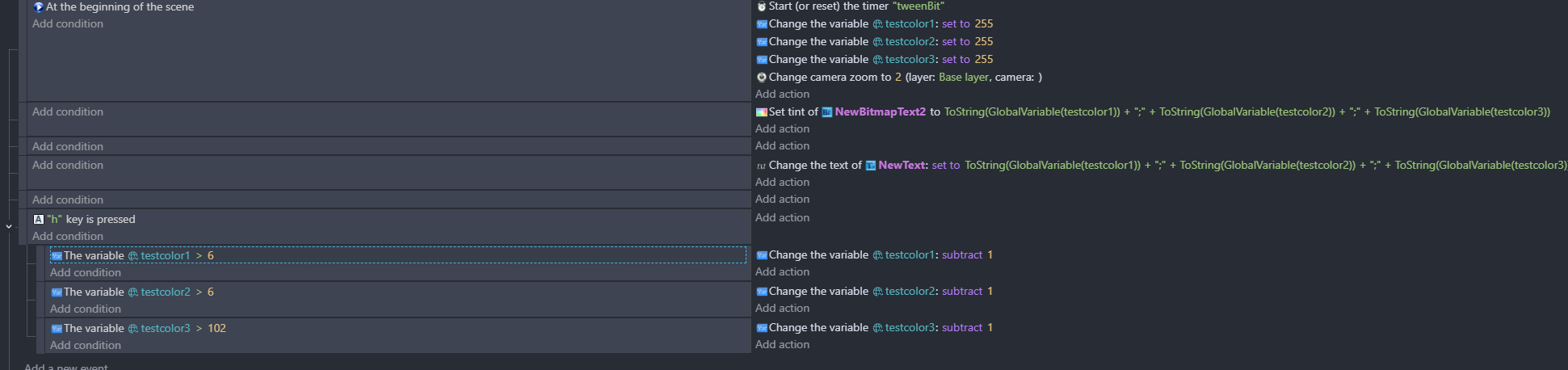This screenshot has width=1568, height=370.
Task: Click the '>' operator in testcolor3 condition
Action: point(199,329)
